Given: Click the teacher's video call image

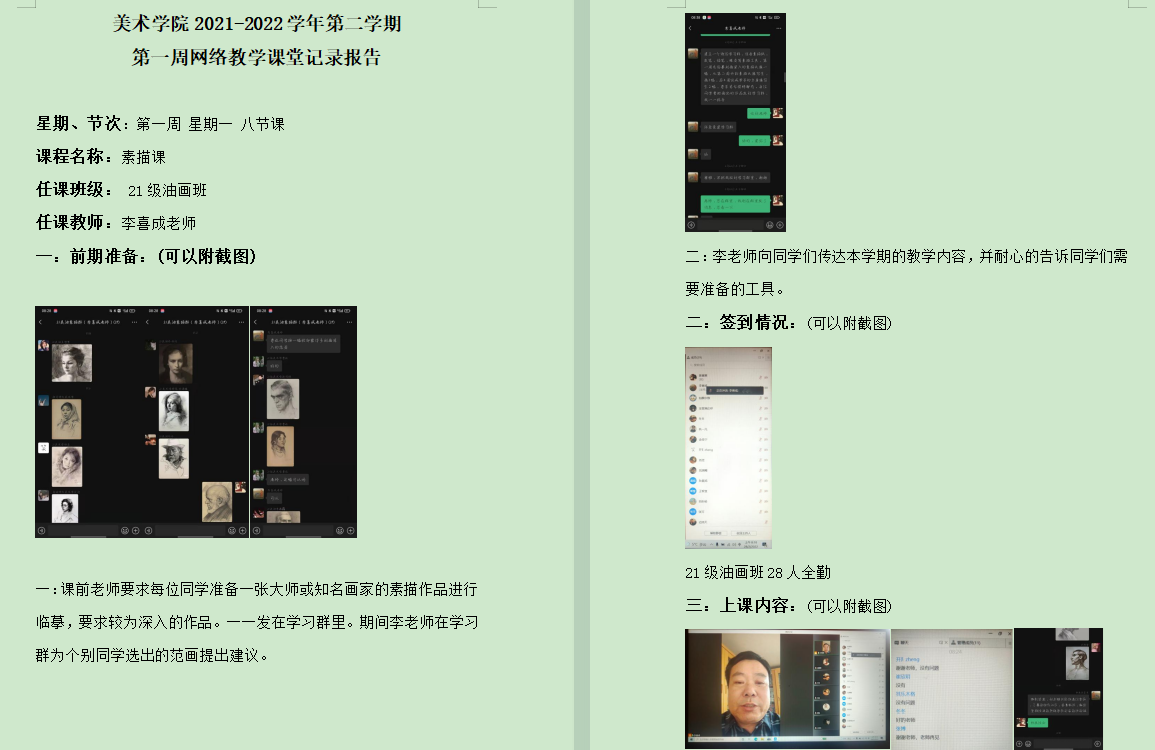Looking at the screenshot, I should coord(786,688).
